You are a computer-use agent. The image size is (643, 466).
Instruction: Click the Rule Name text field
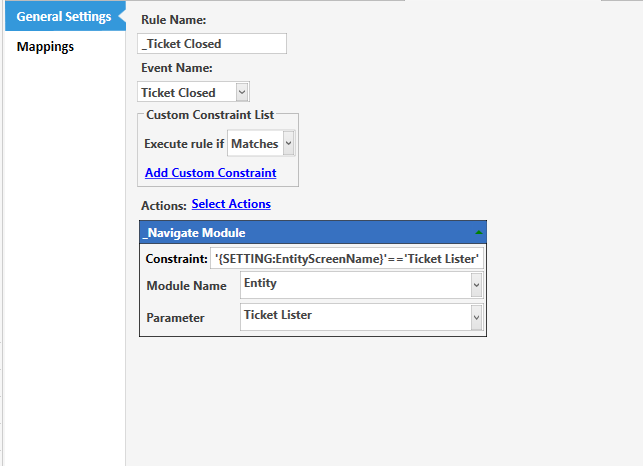pyautogui.click(x=212, y=43)
